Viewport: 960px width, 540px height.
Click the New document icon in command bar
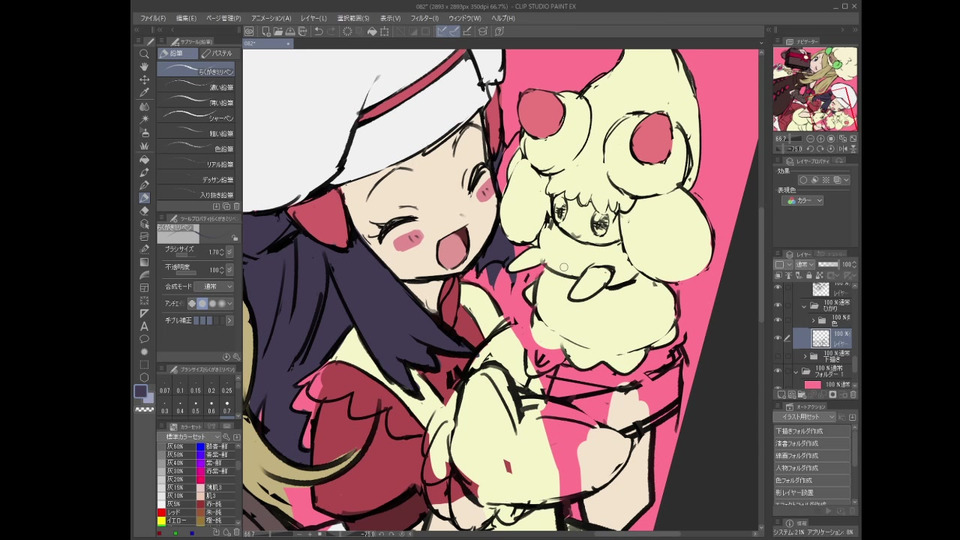(x=266, y=31)
